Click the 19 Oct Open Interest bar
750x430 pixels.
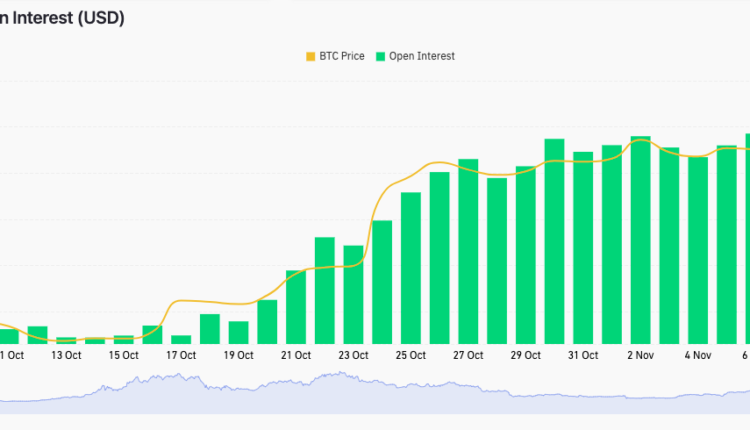(x=238, y=332)
